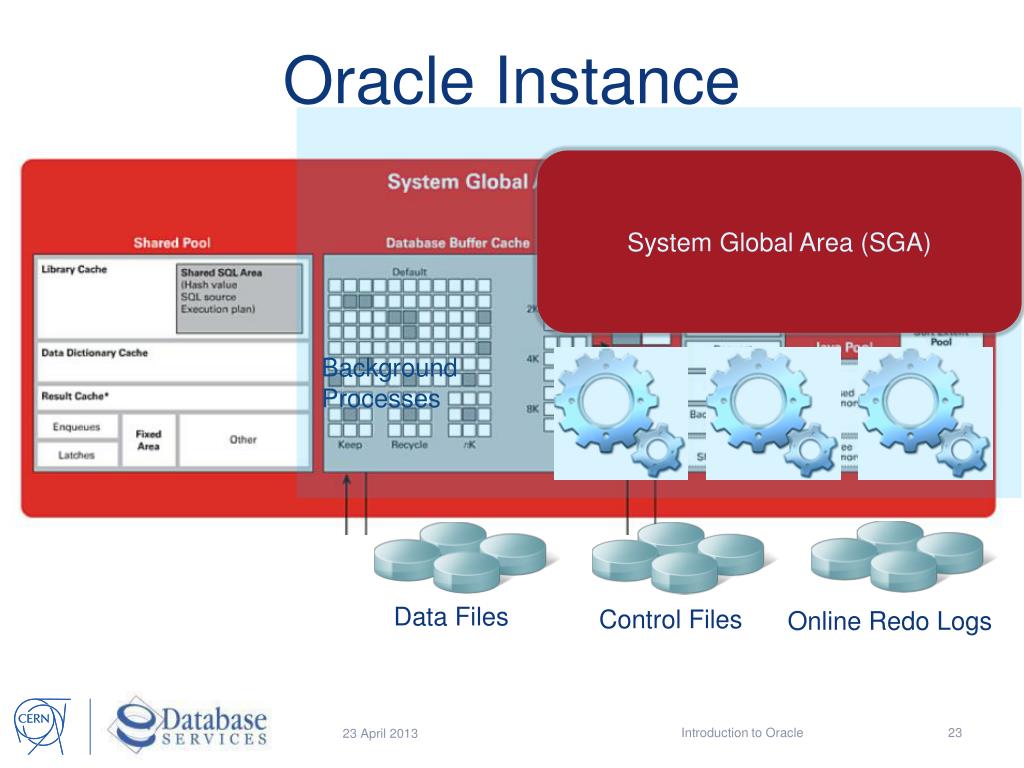1024x768 pixels.
Task: Click the Control Files label
Action: 671,620
